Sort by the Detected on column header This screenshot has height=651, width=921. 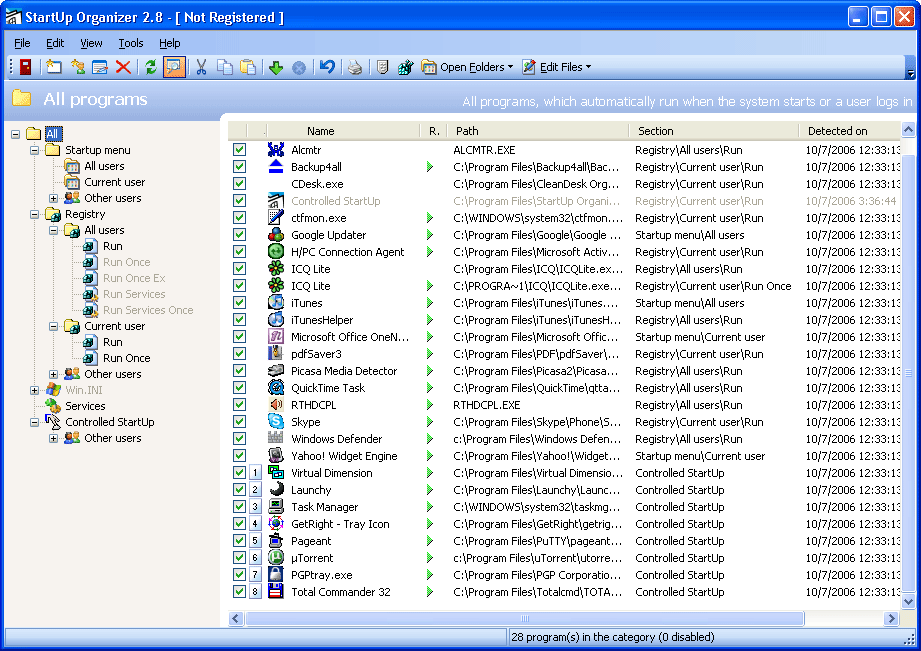(x=849, y=131)
